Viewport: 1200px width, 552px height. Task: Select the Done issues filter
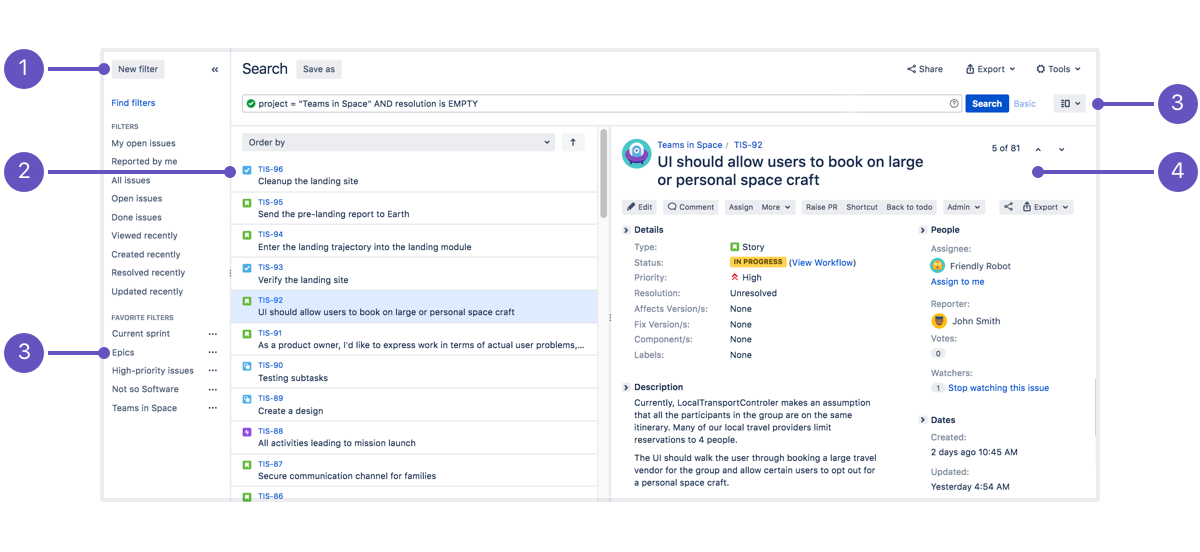click(136, 217)
